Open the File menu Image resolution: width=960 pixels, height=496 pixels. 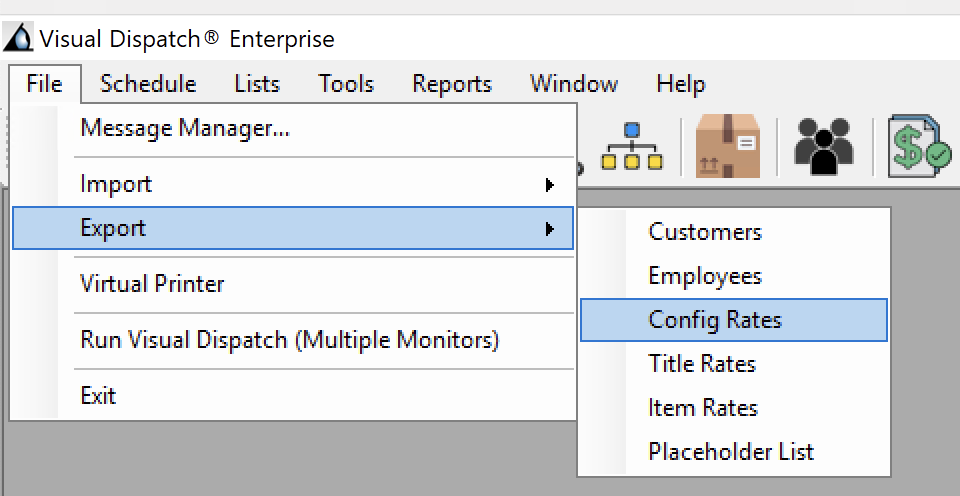[x=45, y=84]
